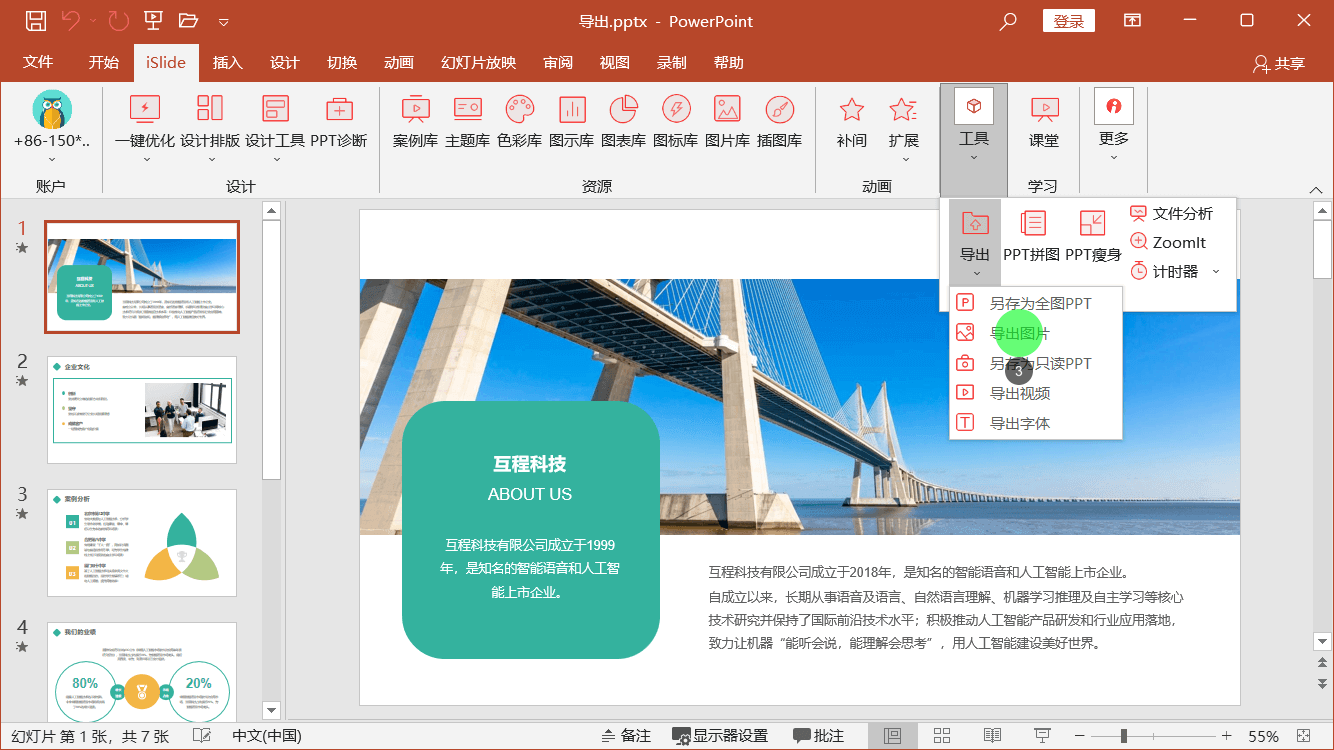Click zoom in plus button
The width and height of the screenshot is (1334, 750).
pos(1226,736)
